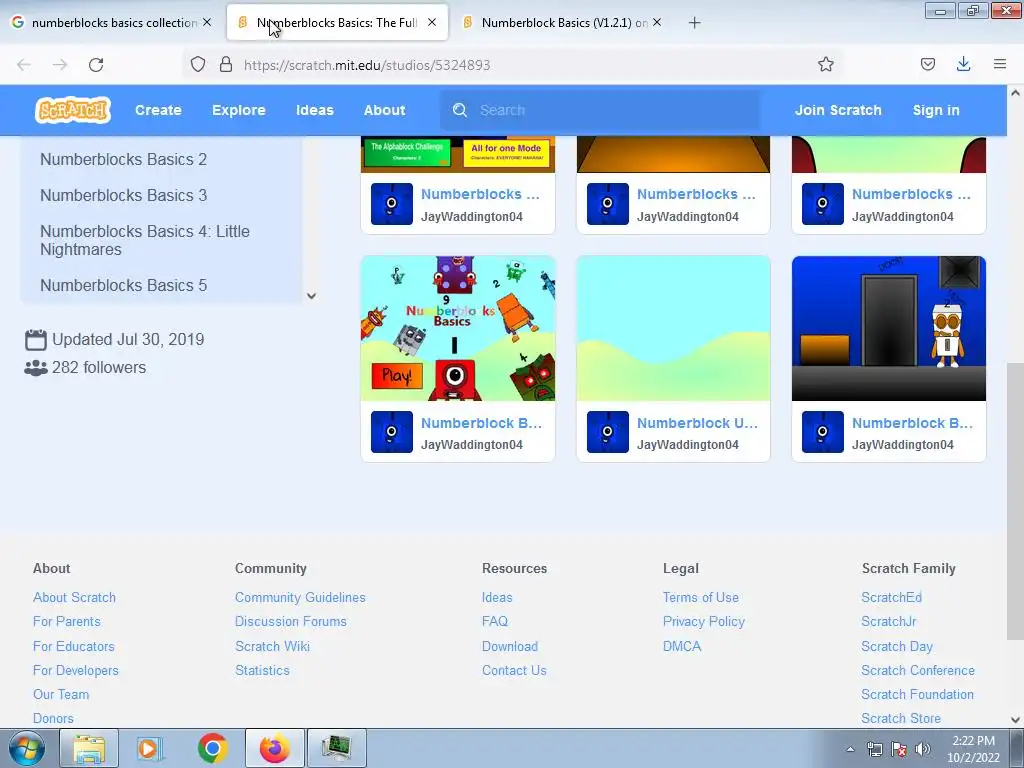Image resolution: width=1024 pixels, height=768 pixels.
Task: Select text 'Numberblocks Basics 4: Little Nightmares'
Action: 145,240
